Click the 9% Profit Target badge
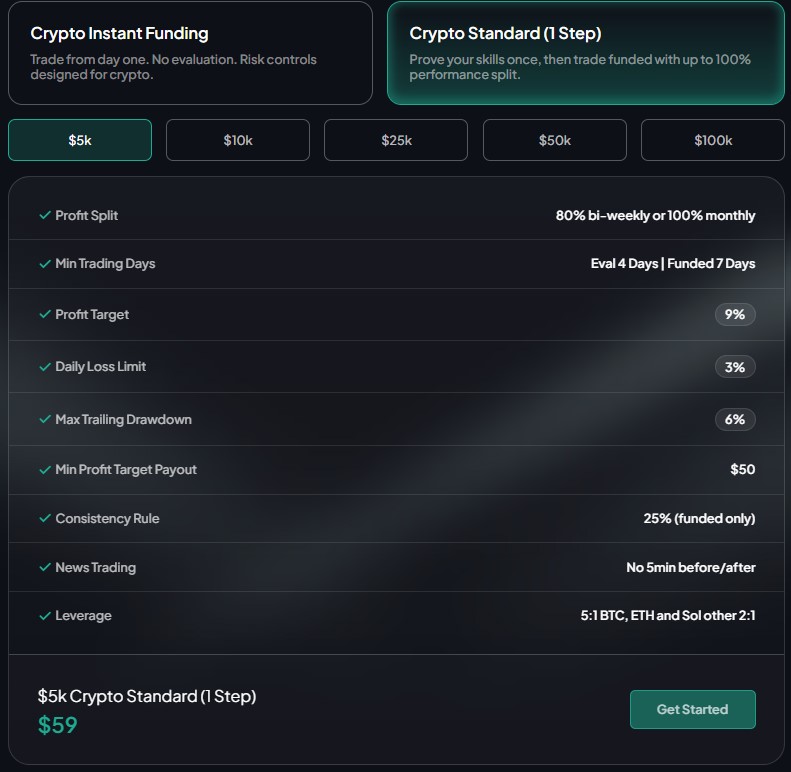Image resolution: width=791 pixels, height=772 pixels. click(x=735, y=315)
